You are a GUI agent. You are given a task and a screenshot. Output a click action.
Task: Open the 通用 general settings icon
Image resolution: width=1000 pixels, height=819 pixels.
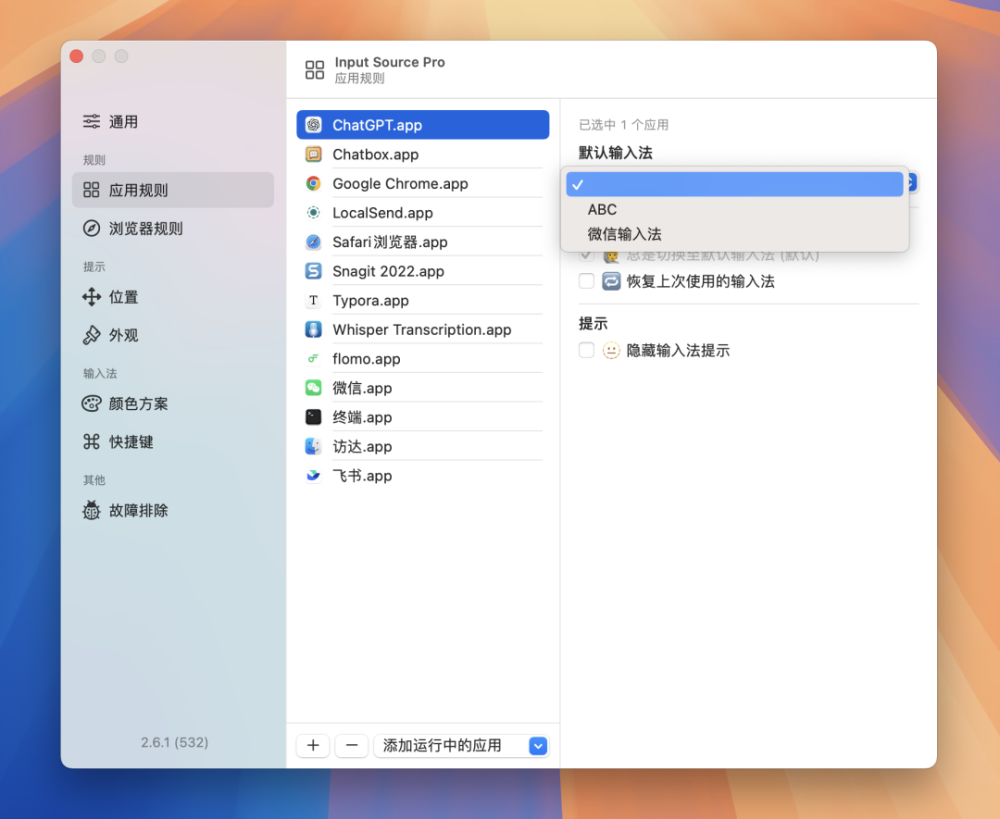point(91,121)
